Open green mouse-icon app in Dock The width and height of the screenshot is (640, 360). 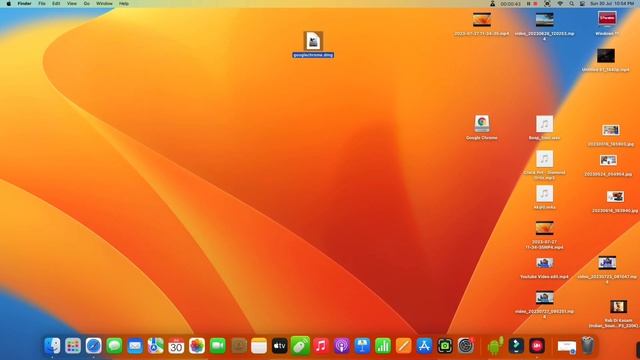point(300,346)
